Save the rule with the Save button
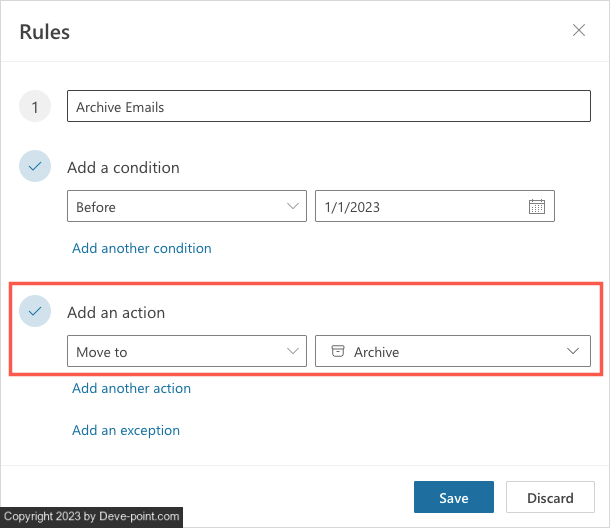 pyautogui.click(x=454, y=497)
